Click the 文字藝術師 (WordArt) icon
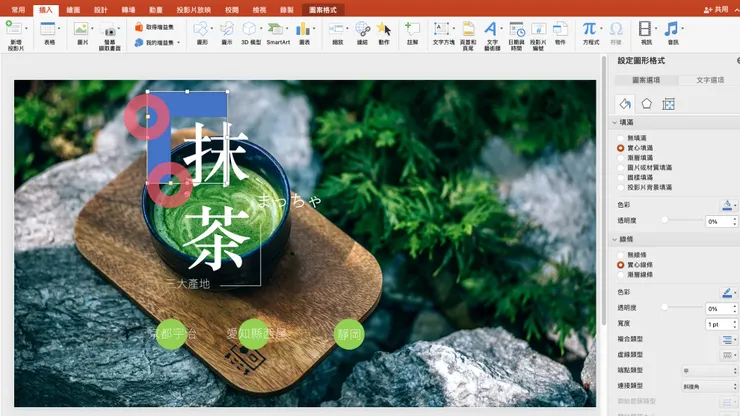Viewport: 740px width, 416px height. coord(491,29)
